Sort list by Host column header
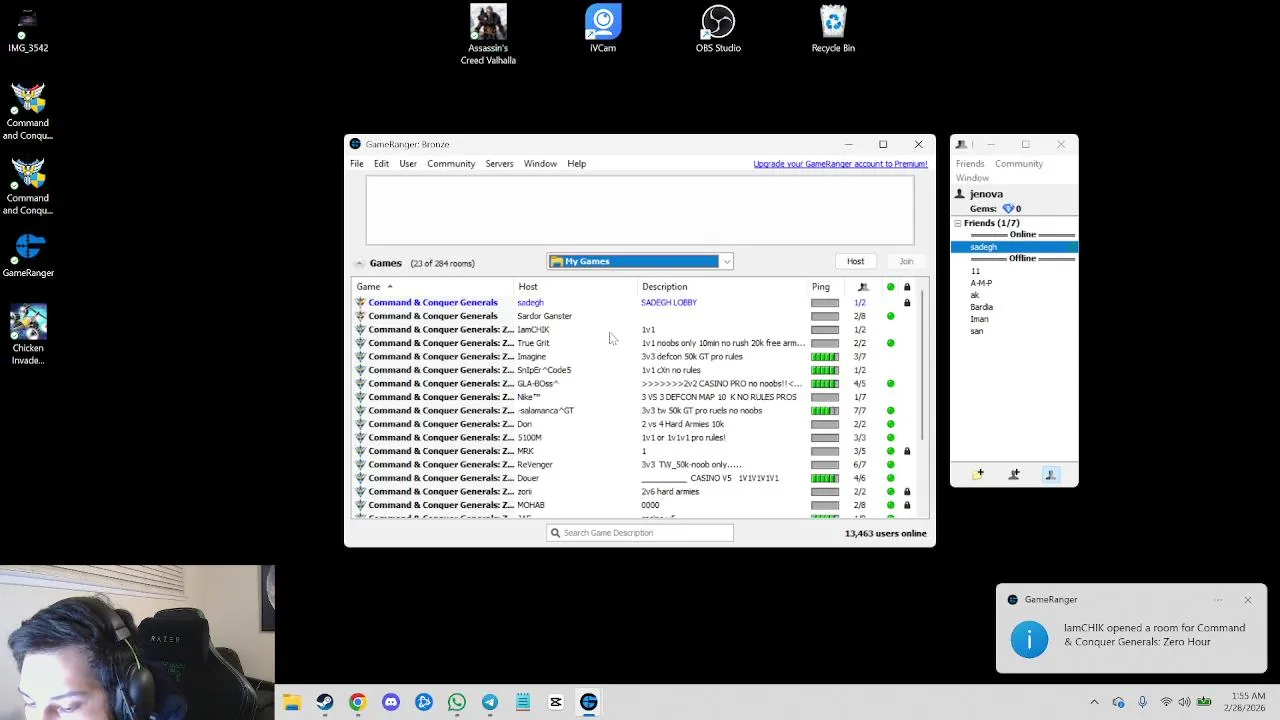This screenshot has height=720, width=1280. [x=577, y=287]
